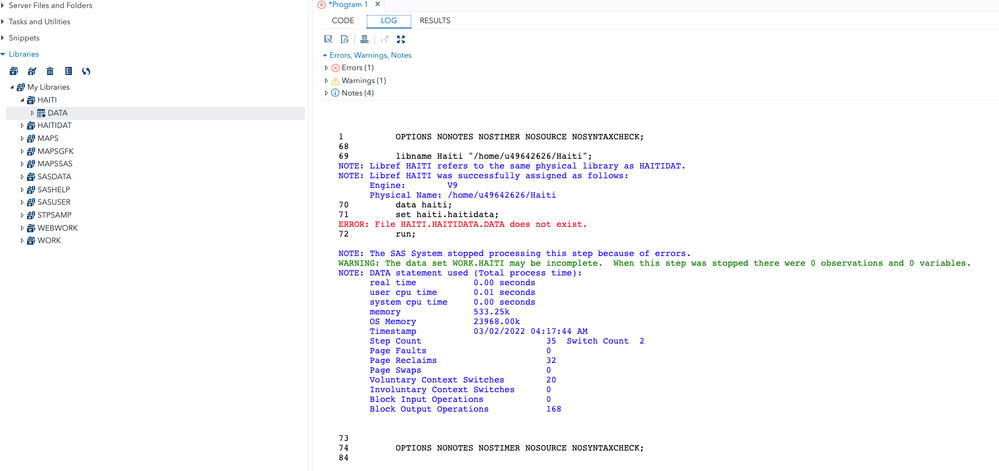
Task: Click the red error icon on Program 1 tab
Action: click(x=322, y=4)
